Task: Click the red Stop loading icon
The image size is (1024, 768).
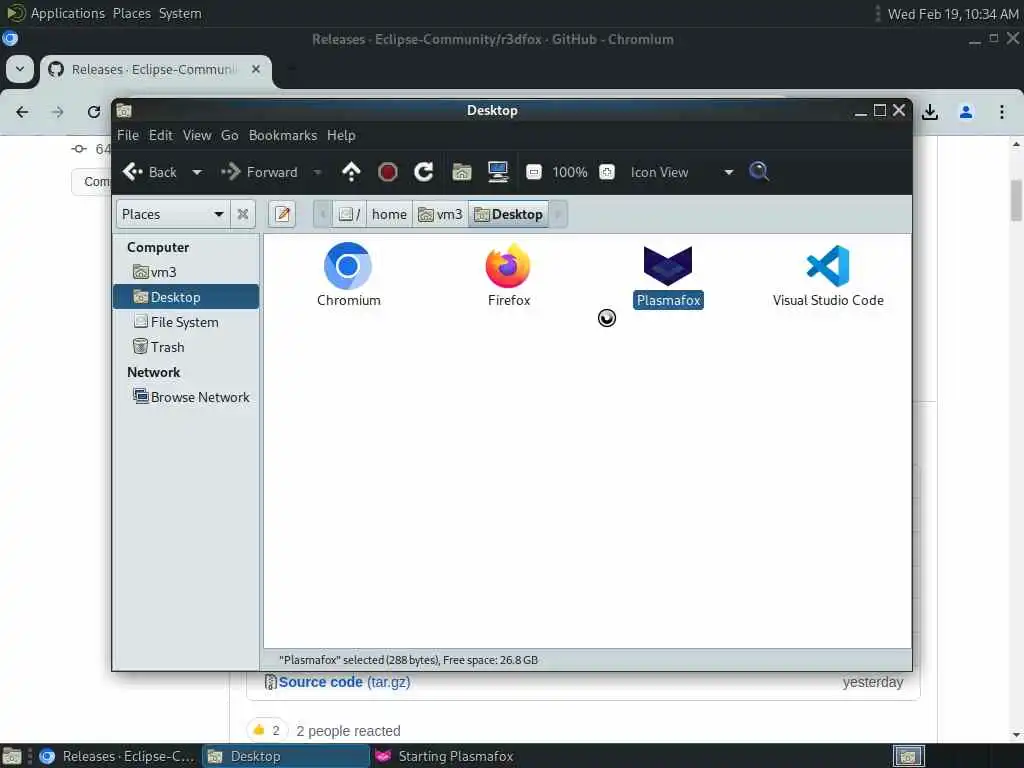Action: pos(388,172)
